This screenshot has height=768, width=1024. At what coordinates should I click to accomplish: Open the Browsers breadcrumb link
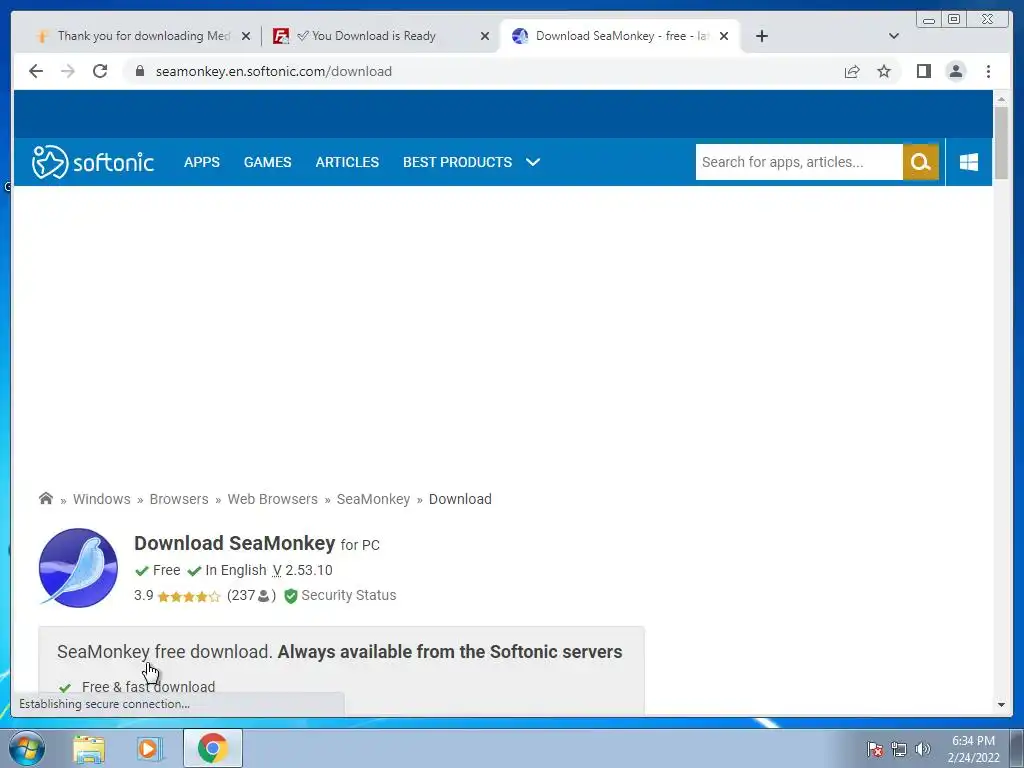pyautogui.click(x=179, y=499)
